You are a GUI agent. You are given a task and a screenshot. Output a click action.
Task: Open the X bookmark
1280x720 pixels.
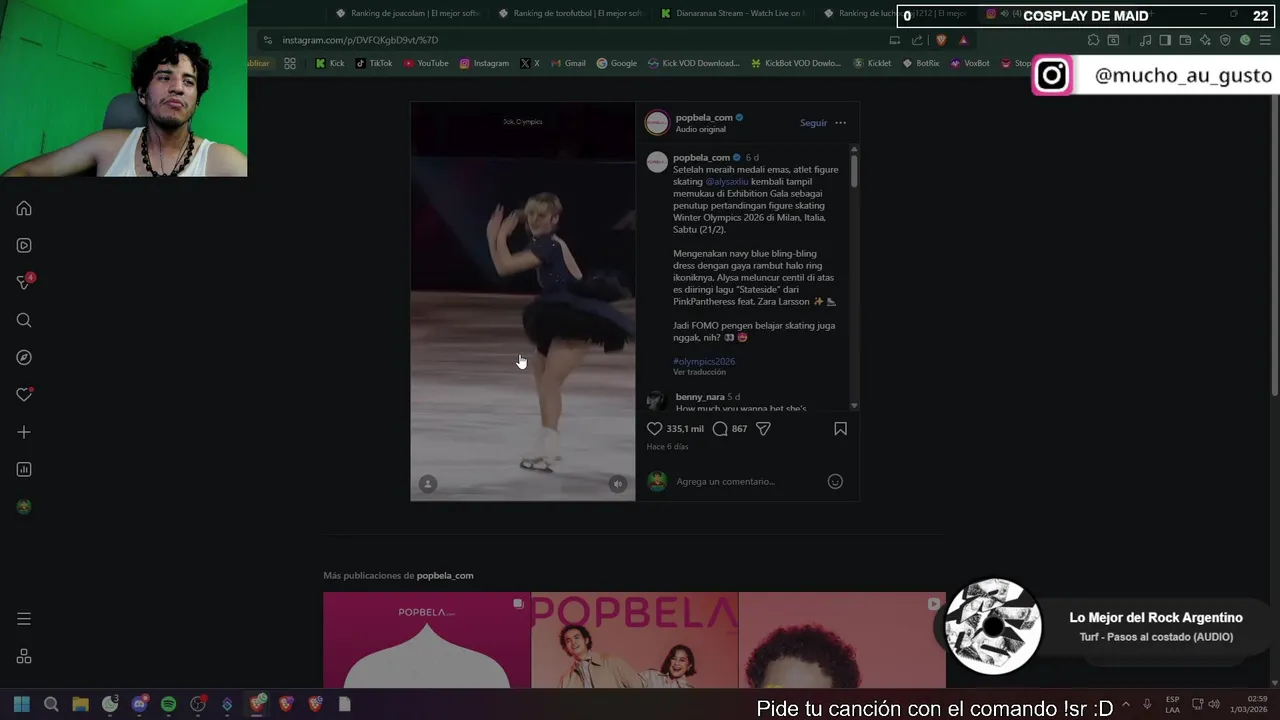point(530,63)
